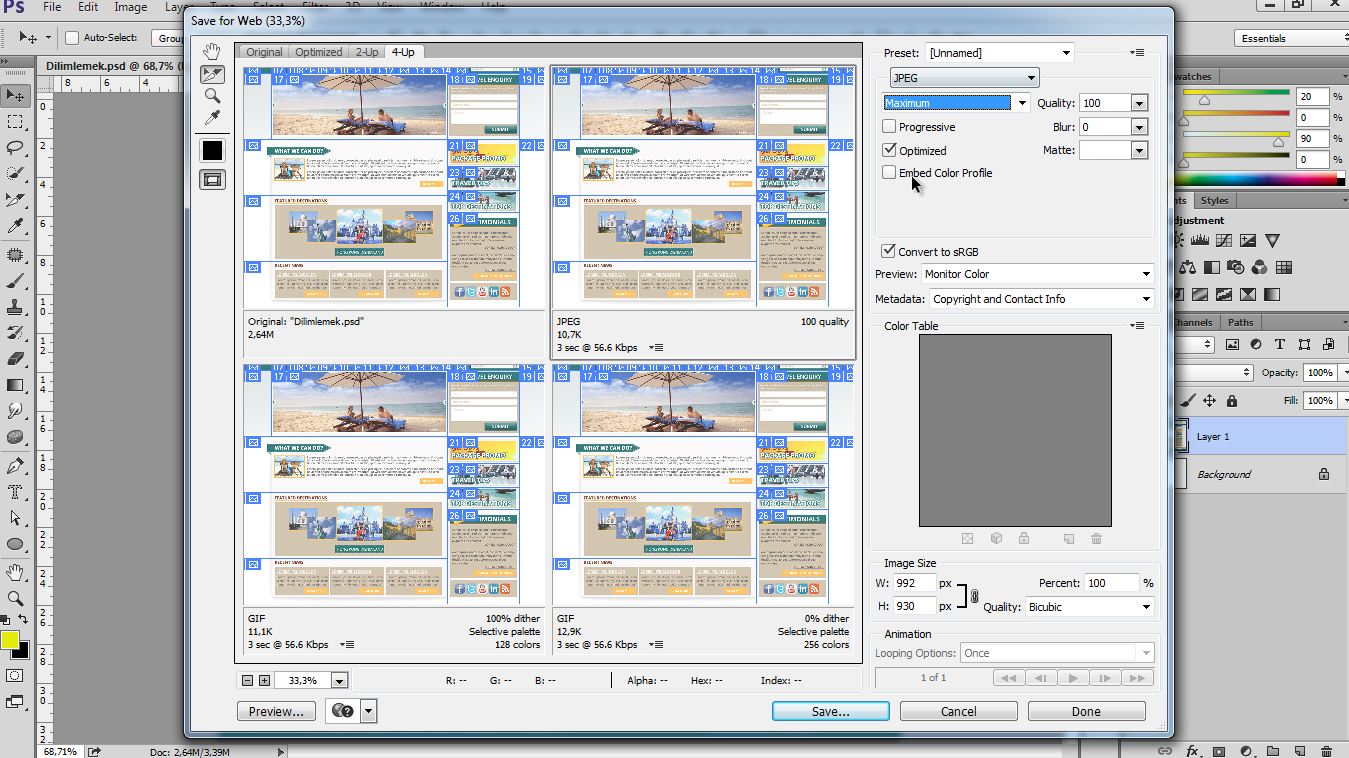Select the Ellipse shape tool
Viewport: 1349px width, 758px height.
[x=15, y=544]
